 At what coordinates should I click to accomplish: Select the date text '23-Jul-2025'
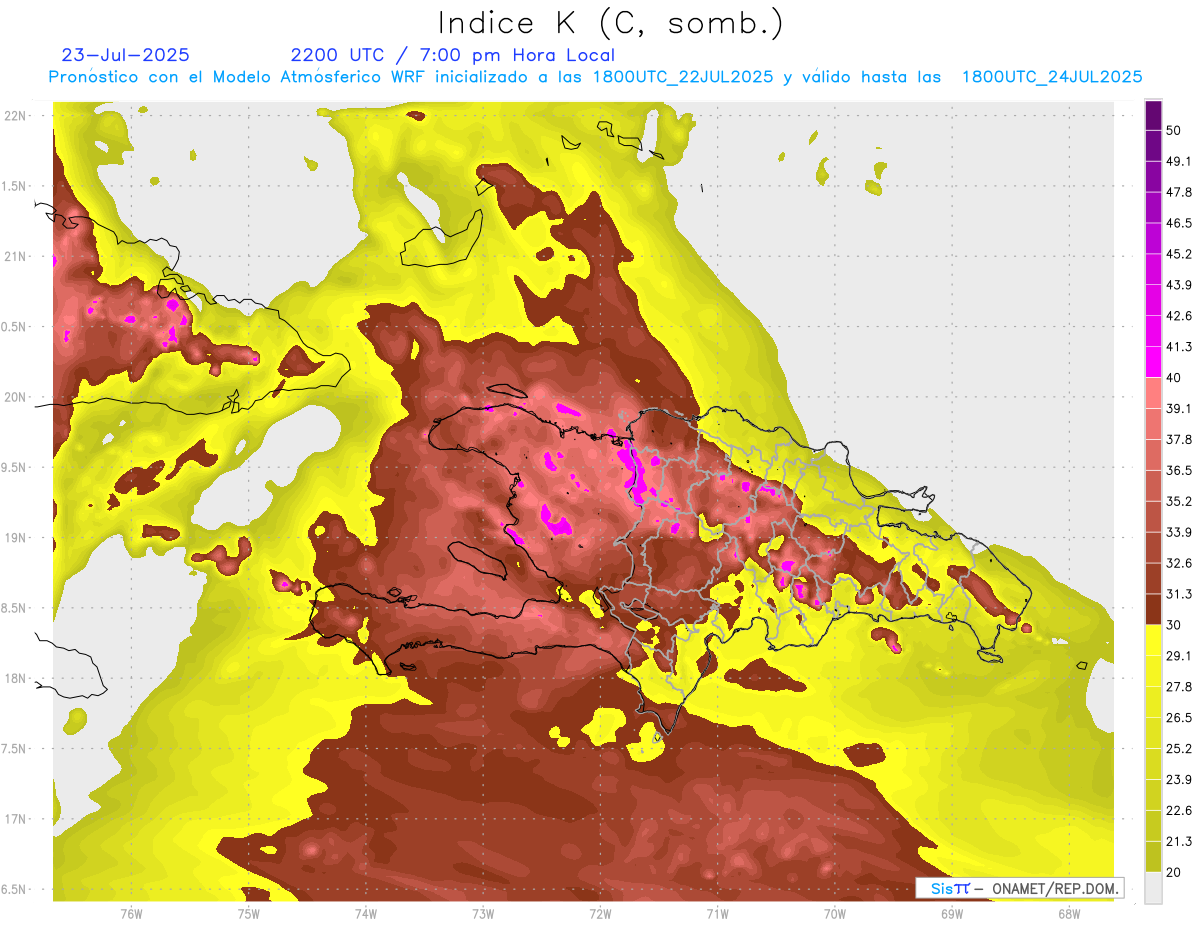coord(125,55)
